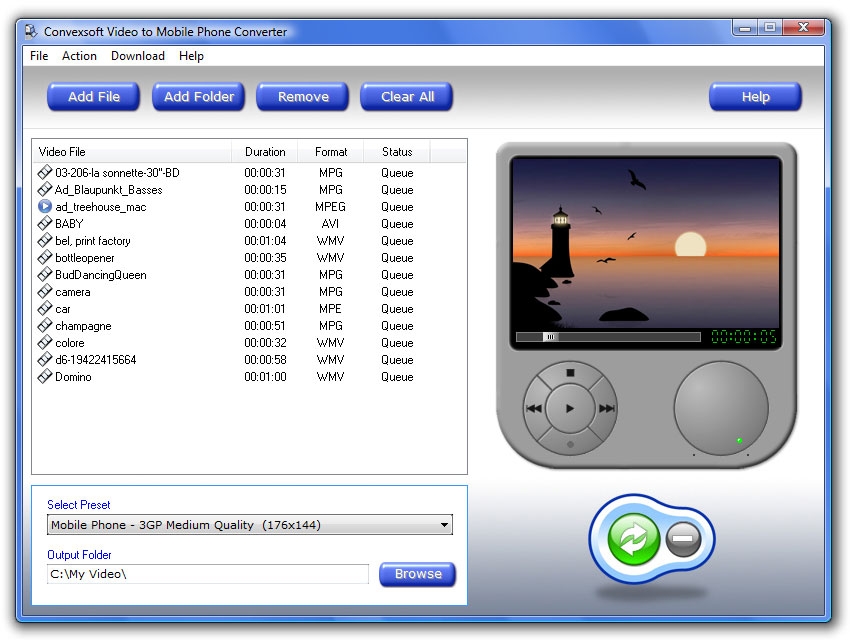This screenshot has height=642, width=852.
Task: Click the rewind control on the phone
Action: (x=532, y=407)
